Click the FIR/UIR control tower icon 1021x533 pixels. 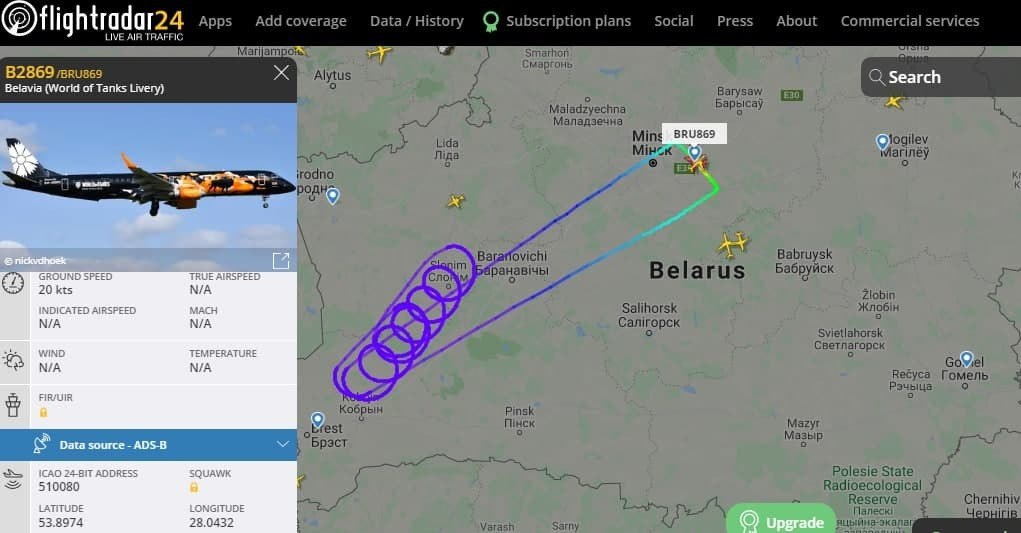tap(13, 404)
